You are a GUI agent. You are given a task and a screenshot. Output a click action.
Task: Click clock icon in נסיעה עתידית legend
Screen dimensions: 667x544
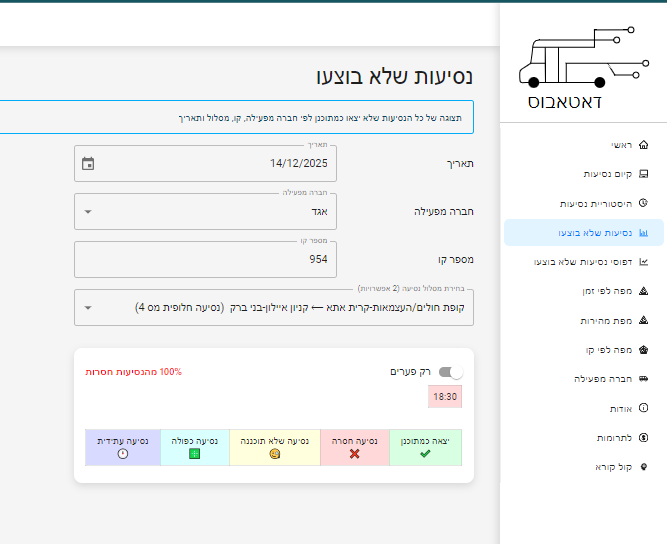123,454
